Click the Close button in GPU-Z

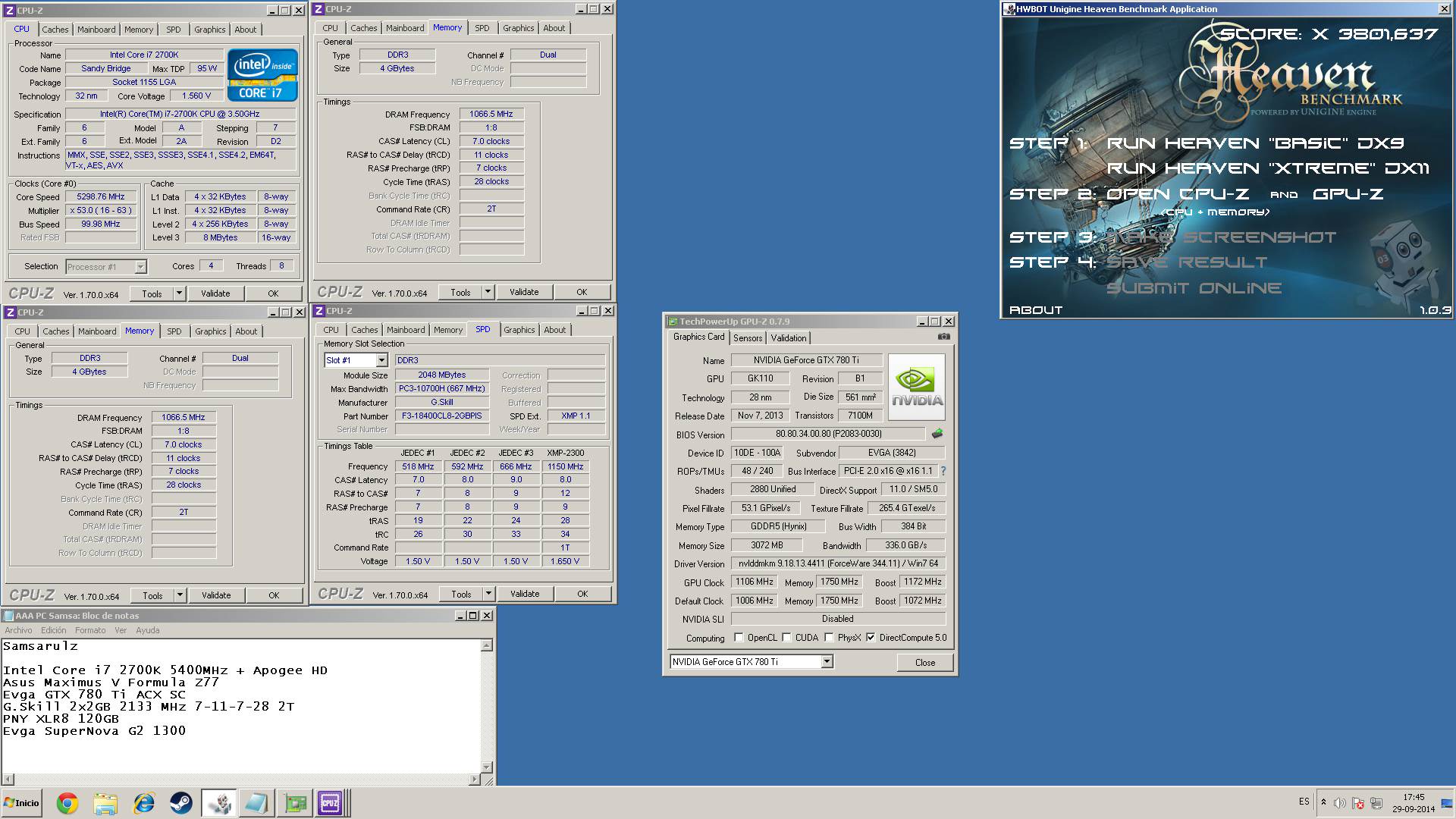(x=925, y=662)
